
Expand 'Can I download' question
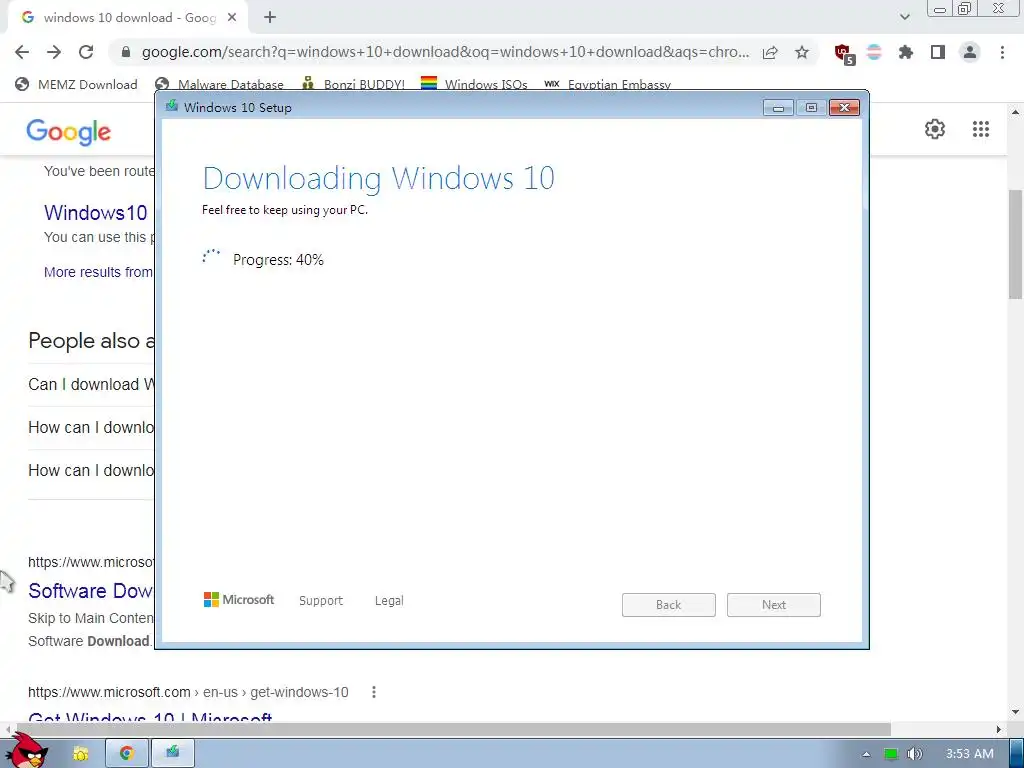[91, 384]
